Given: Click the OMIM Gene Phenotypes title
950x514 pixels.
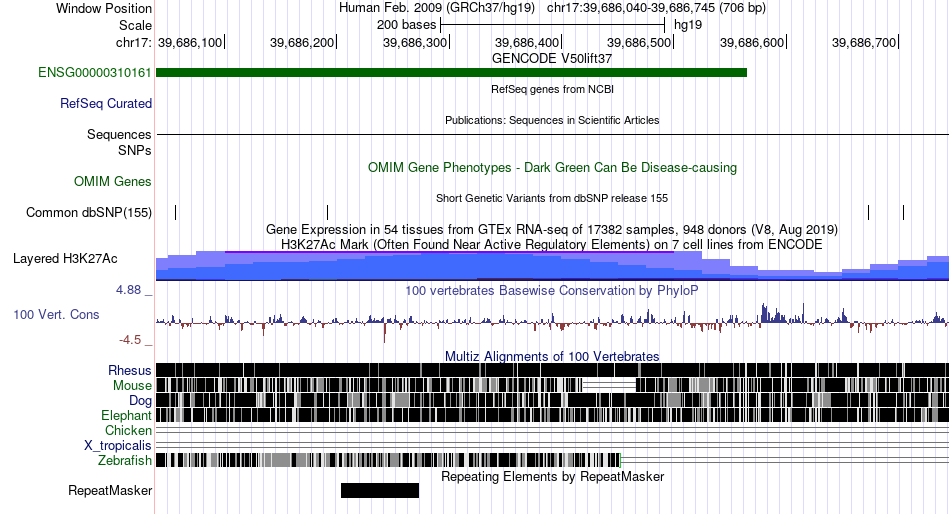Looking at the screenshot, I should click(x=552, y=167).
